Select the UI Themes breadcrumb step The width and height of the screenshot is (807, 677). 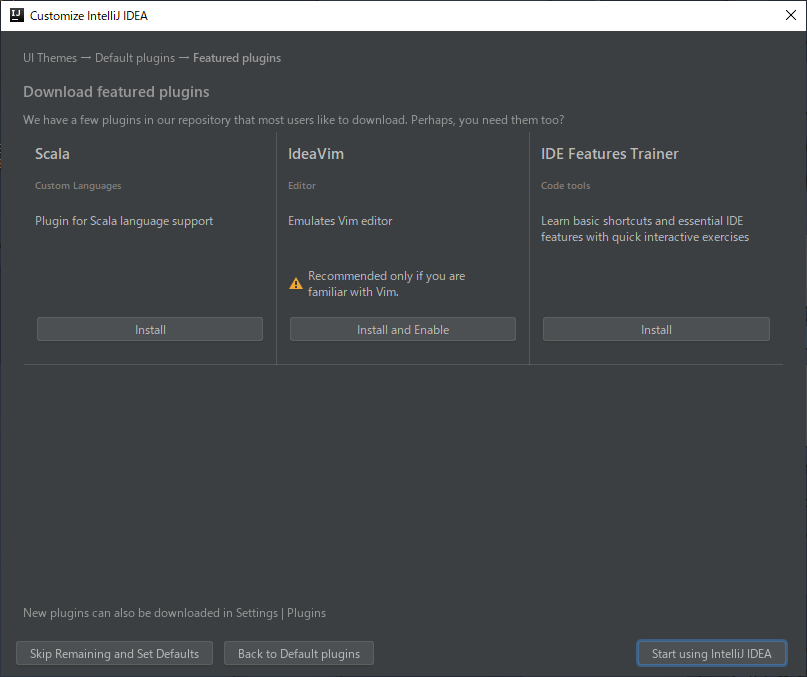50,58
